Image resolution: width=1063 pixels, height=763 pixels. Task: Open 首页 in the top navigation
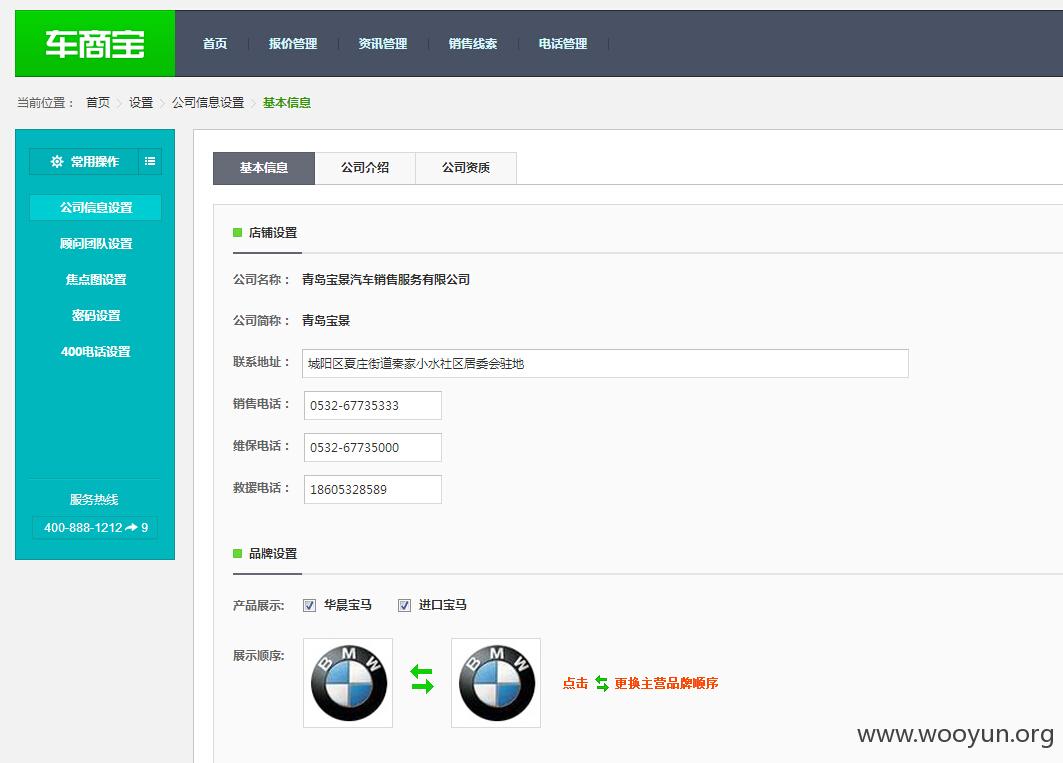coord(215,43)
